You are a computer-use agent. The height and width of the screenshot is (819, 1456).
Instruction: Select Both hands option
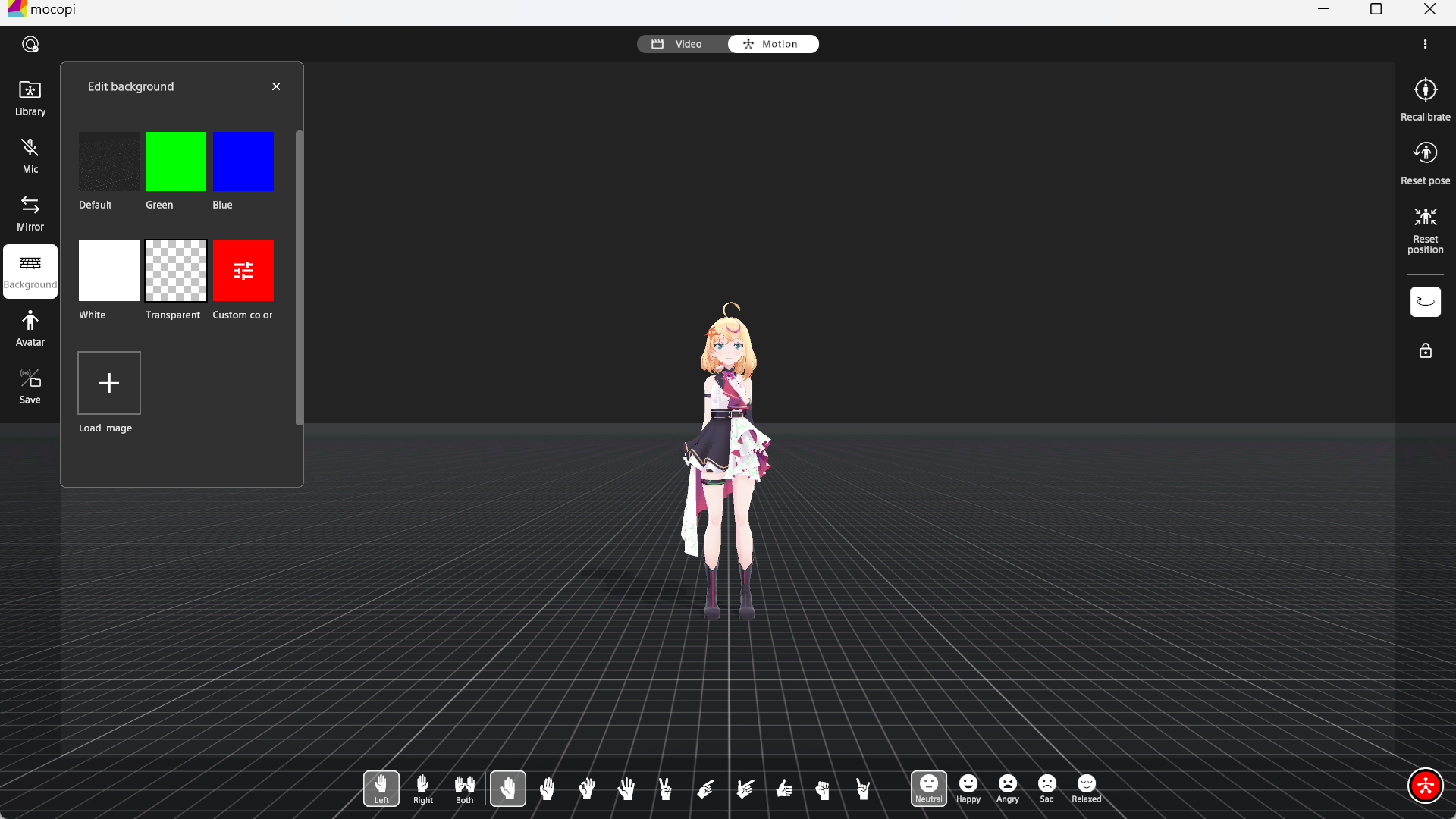pos(464,789)
